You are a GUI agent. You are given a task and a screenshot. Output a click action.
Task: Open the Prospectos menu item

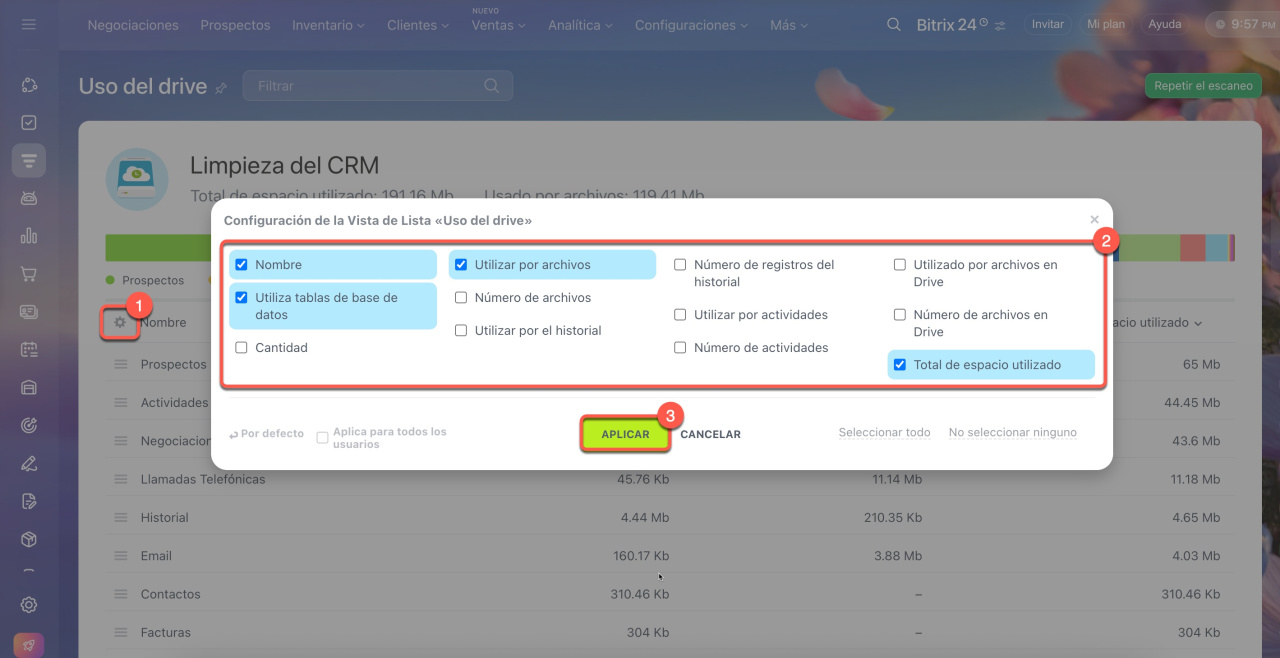point(235,25)
